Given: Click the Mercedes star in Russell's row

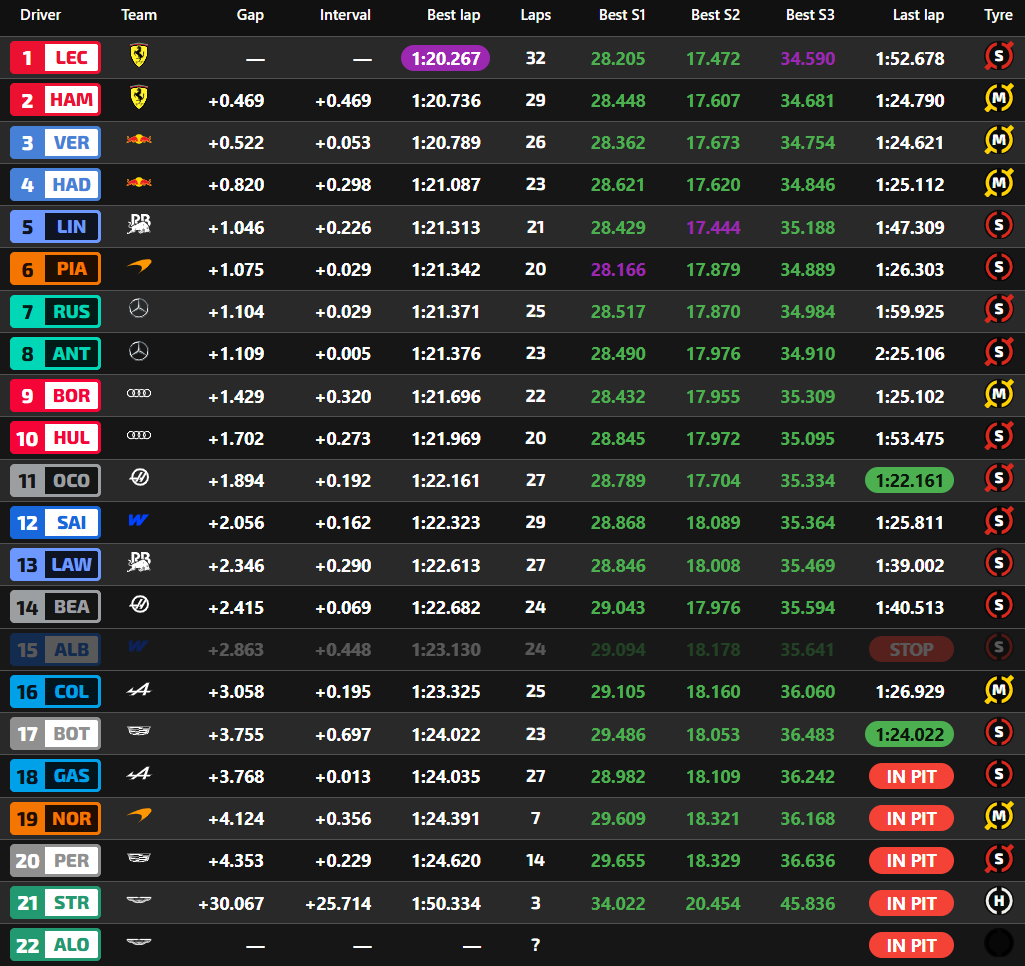Looking at the screenshot, I should point(139,311).
